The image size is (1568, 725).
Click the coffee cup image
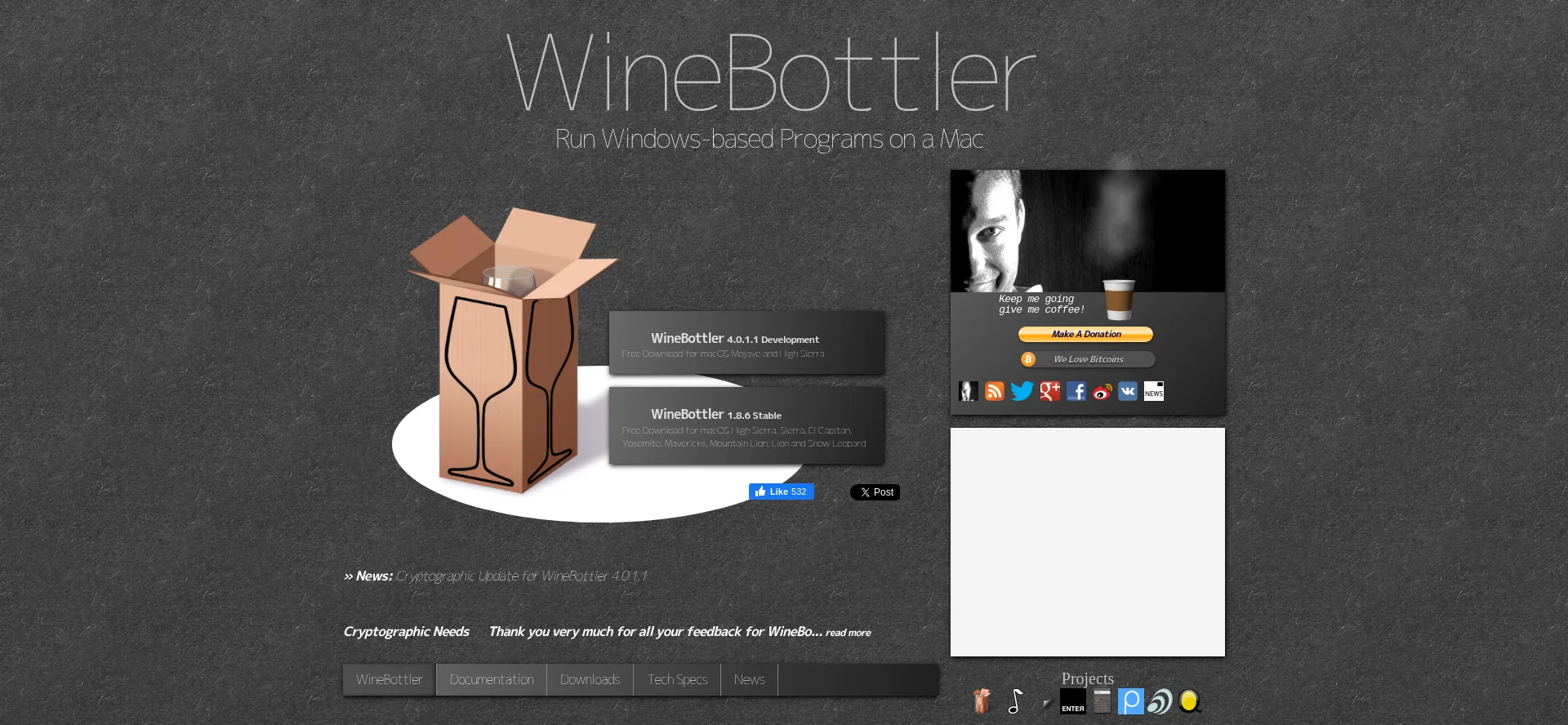tap(1119, 300)
